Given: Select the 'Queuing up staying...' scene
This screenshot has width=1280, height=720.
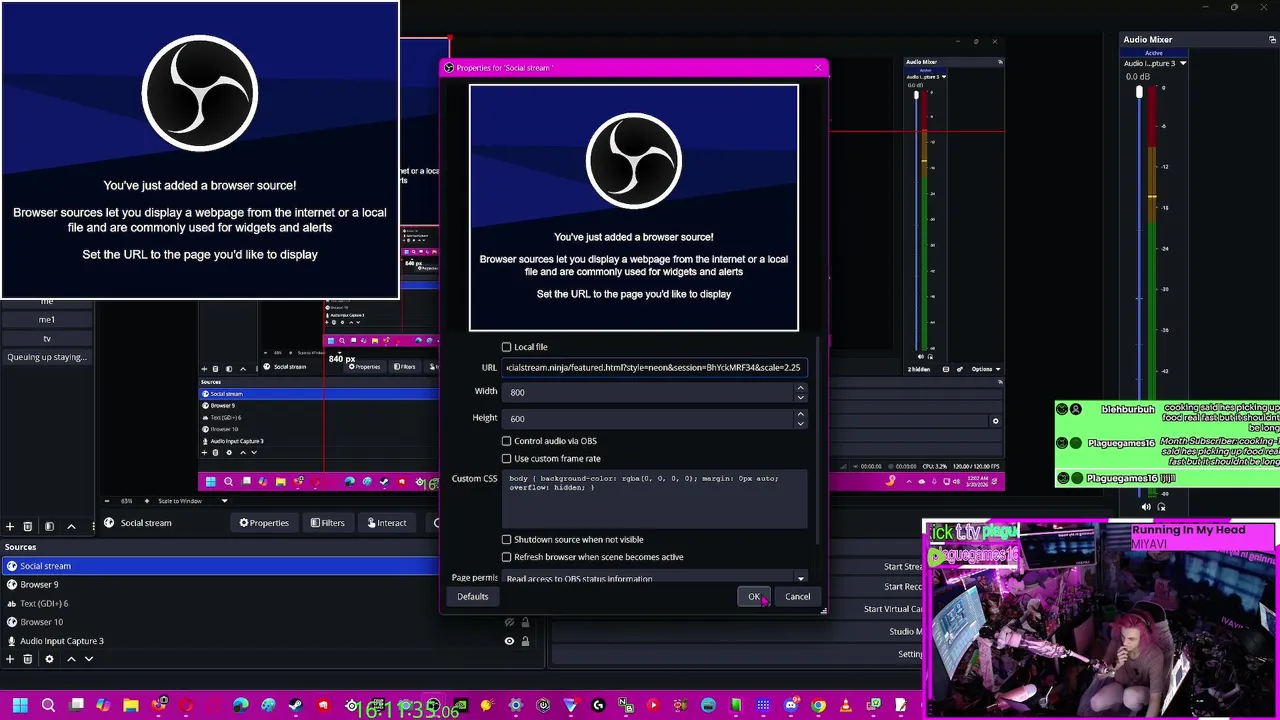Looking at the screenshot, I should [x=47, y=357].
